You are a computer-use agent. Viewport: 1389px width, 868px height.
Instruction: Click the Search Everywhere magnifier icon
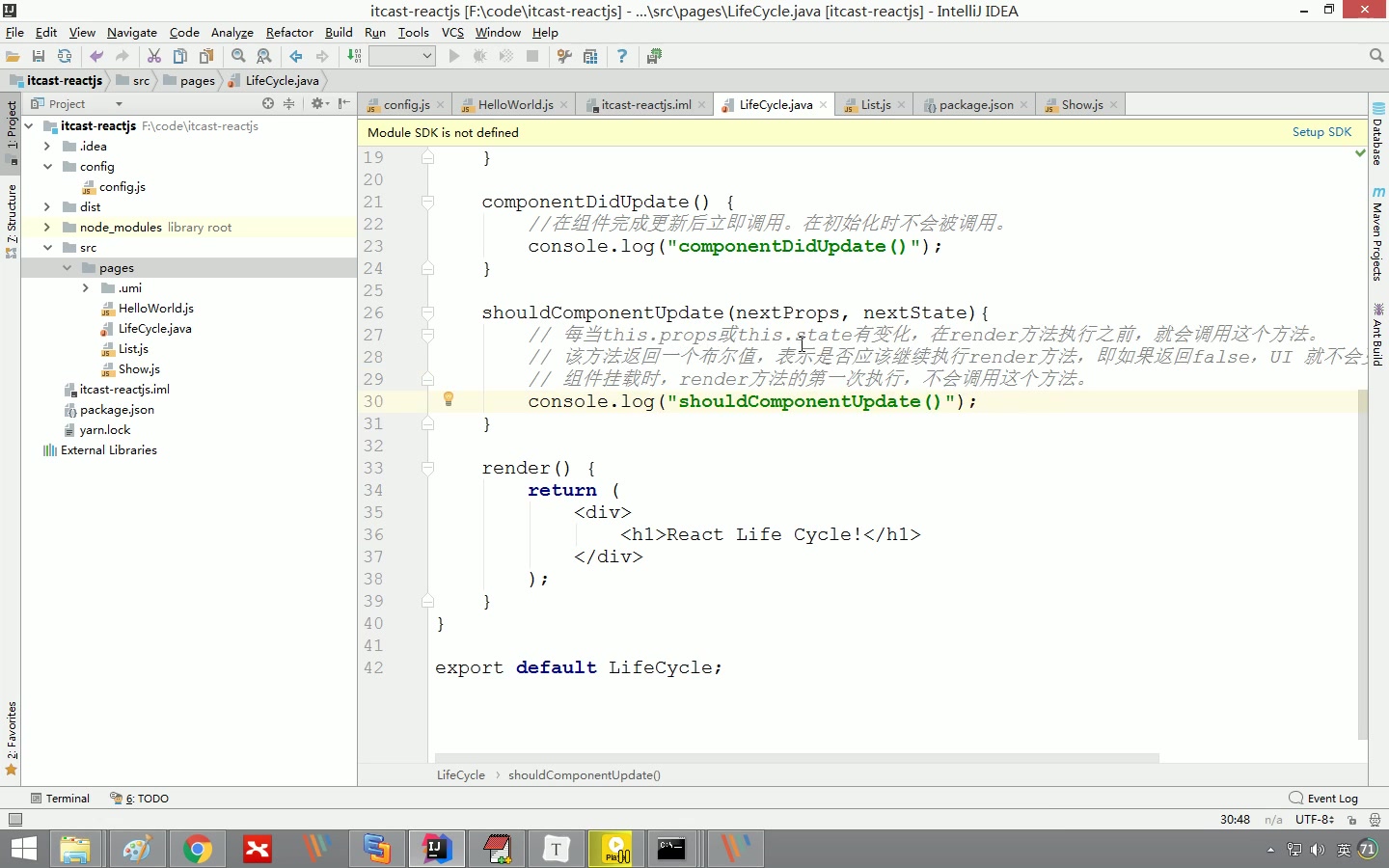(x=1376, y=56)
